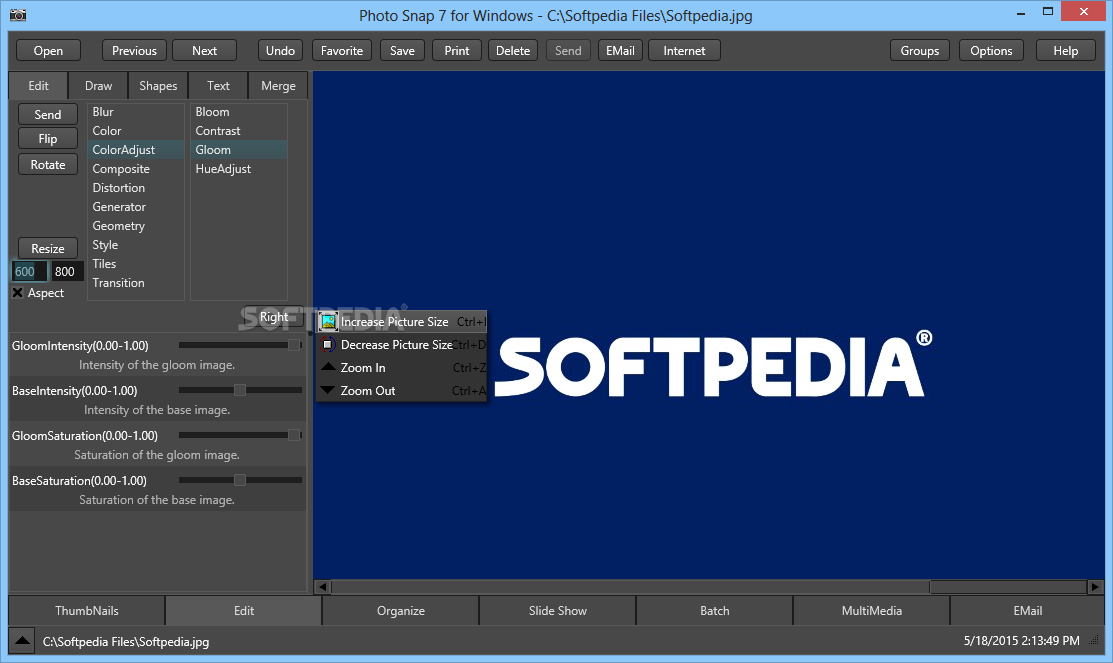Click the camera icon in the title bar

18,15
